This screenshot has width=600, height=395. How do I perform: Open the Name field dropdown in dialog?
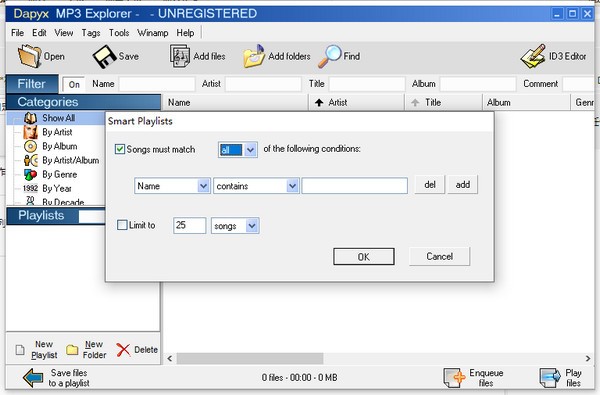(x=203, y=186)
